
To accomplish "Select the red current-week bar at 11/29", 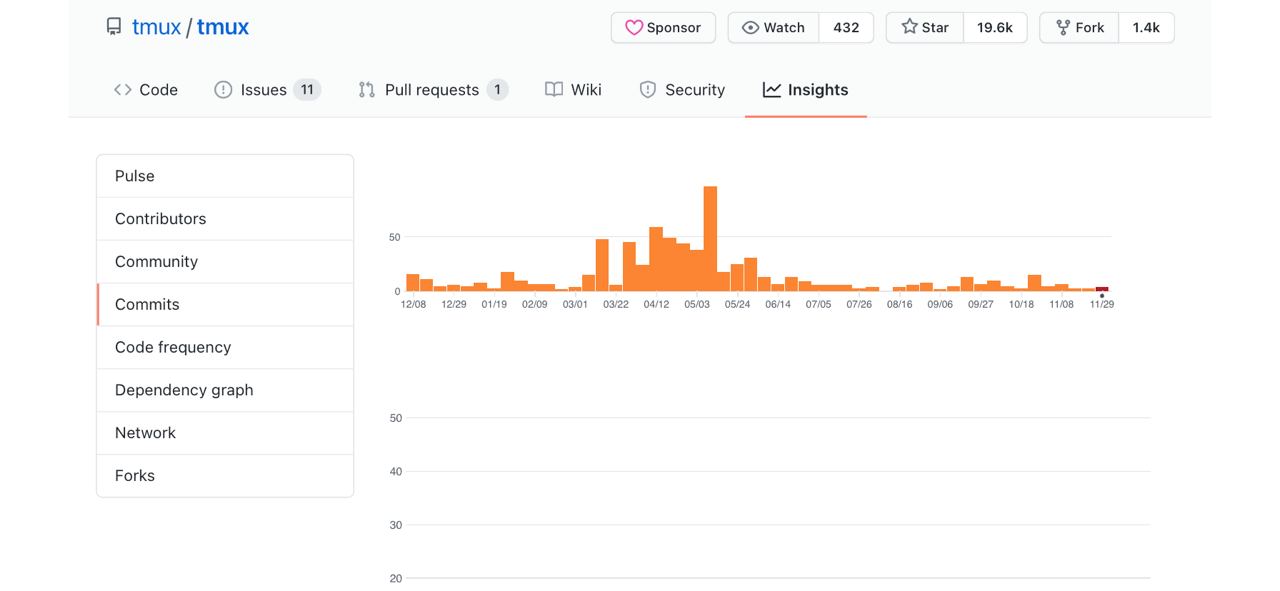I will [x=1102, y=289].
